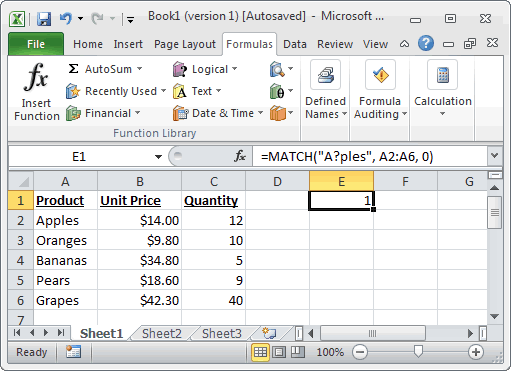Click the Insert Function fx icon
This screenshot has width=511, height=371.
(x=36, y=77)
